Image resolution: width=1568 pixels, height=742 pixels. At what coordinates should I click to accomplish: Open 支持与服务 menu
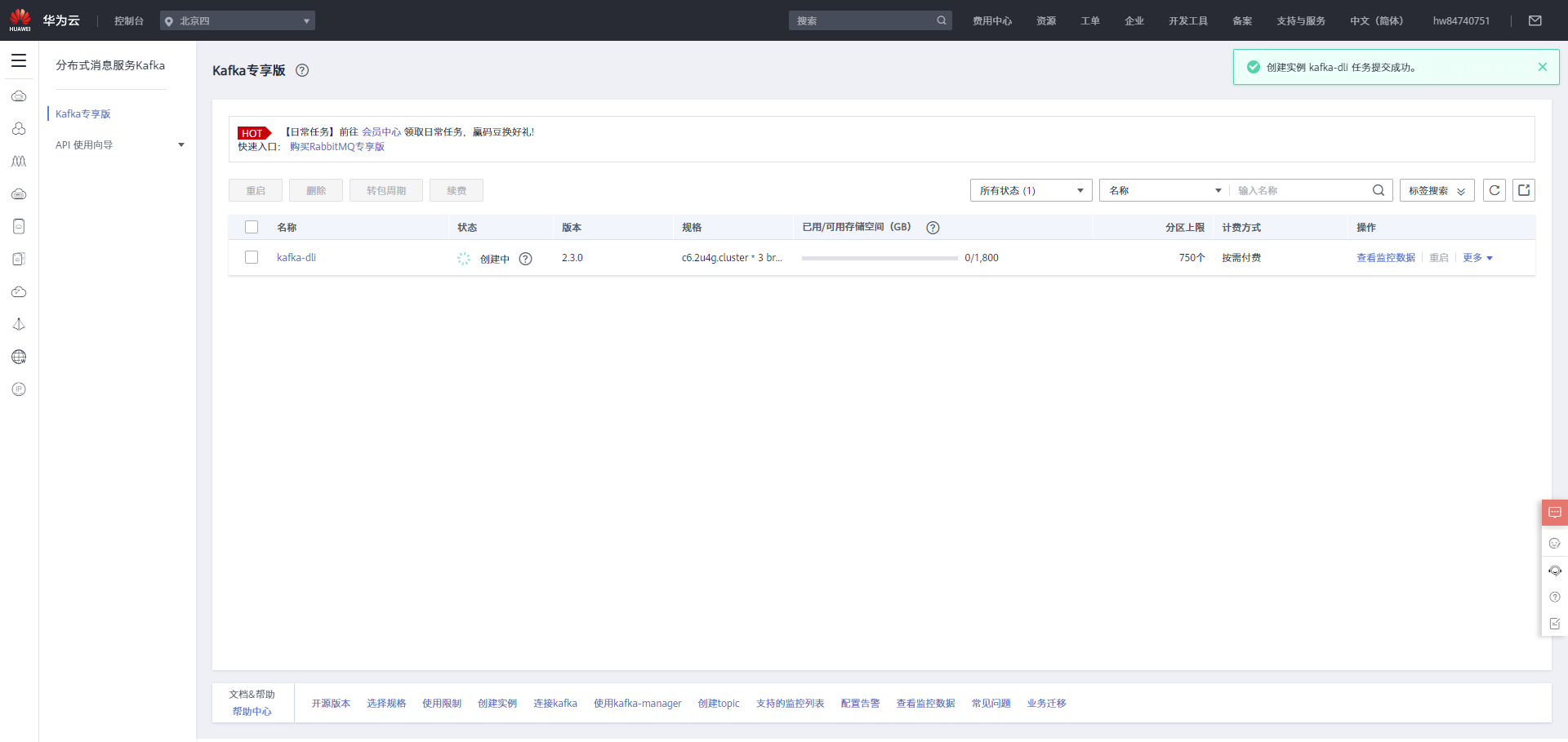(x=1301, y=20)
